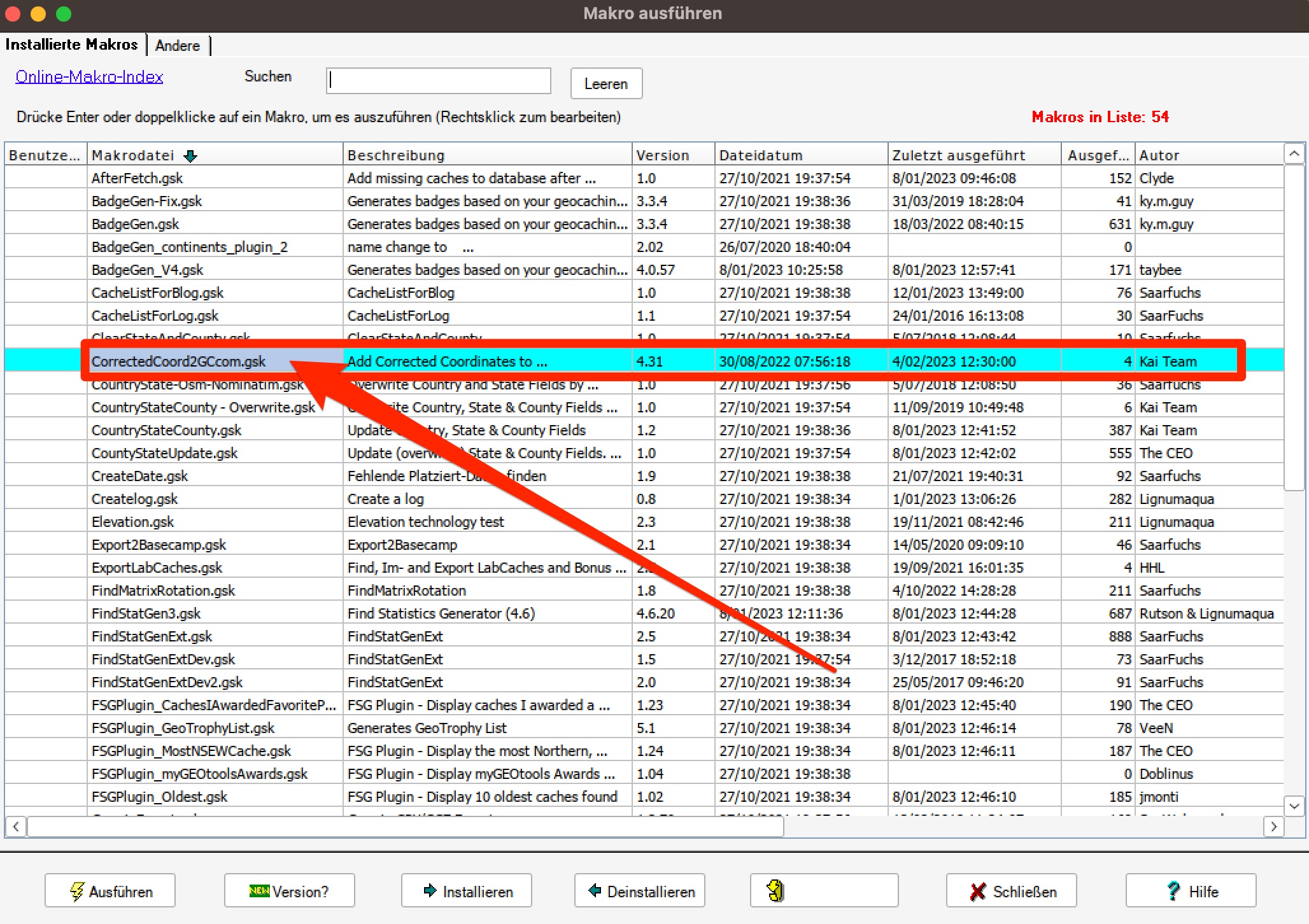Click the NEW icon on Version? button
Image resolution: width=1309 pixels, height=924 pixels.
point(259,890)
